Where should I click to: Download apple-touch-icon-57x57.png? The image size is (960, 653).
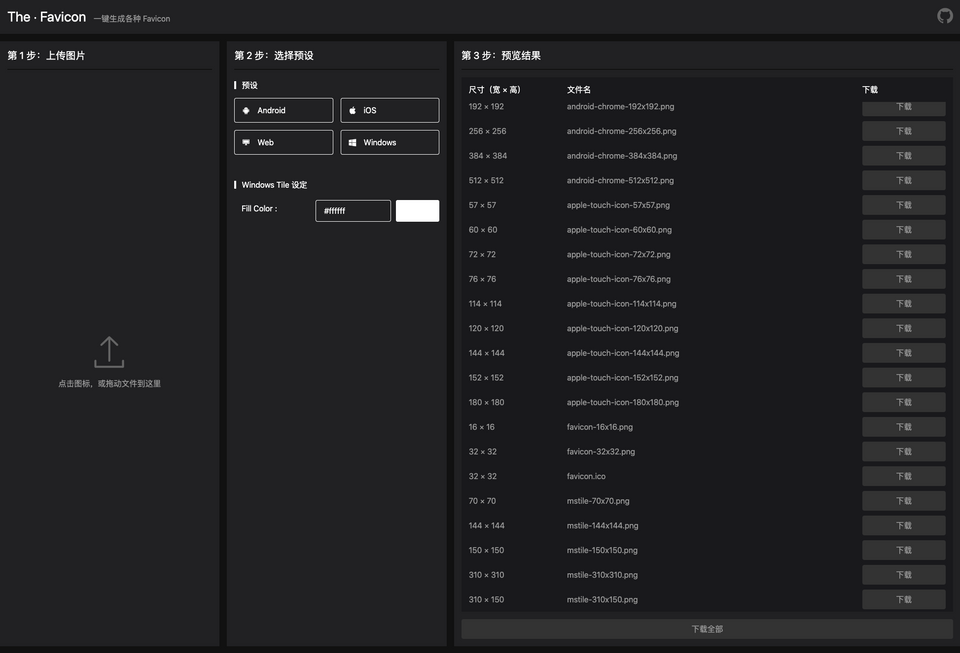904,205
